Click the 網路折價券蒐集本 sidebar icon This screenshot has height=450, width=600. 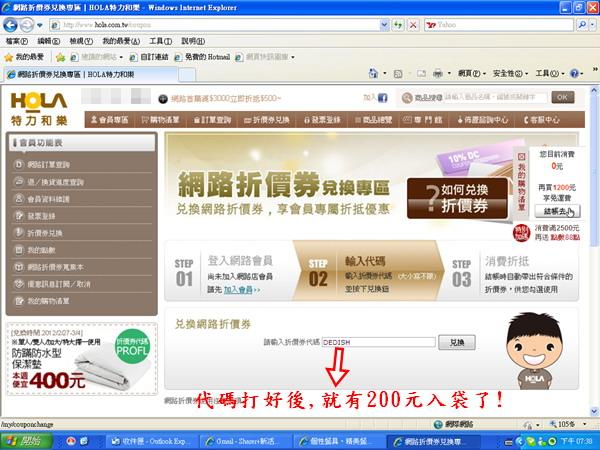point(18,267)
